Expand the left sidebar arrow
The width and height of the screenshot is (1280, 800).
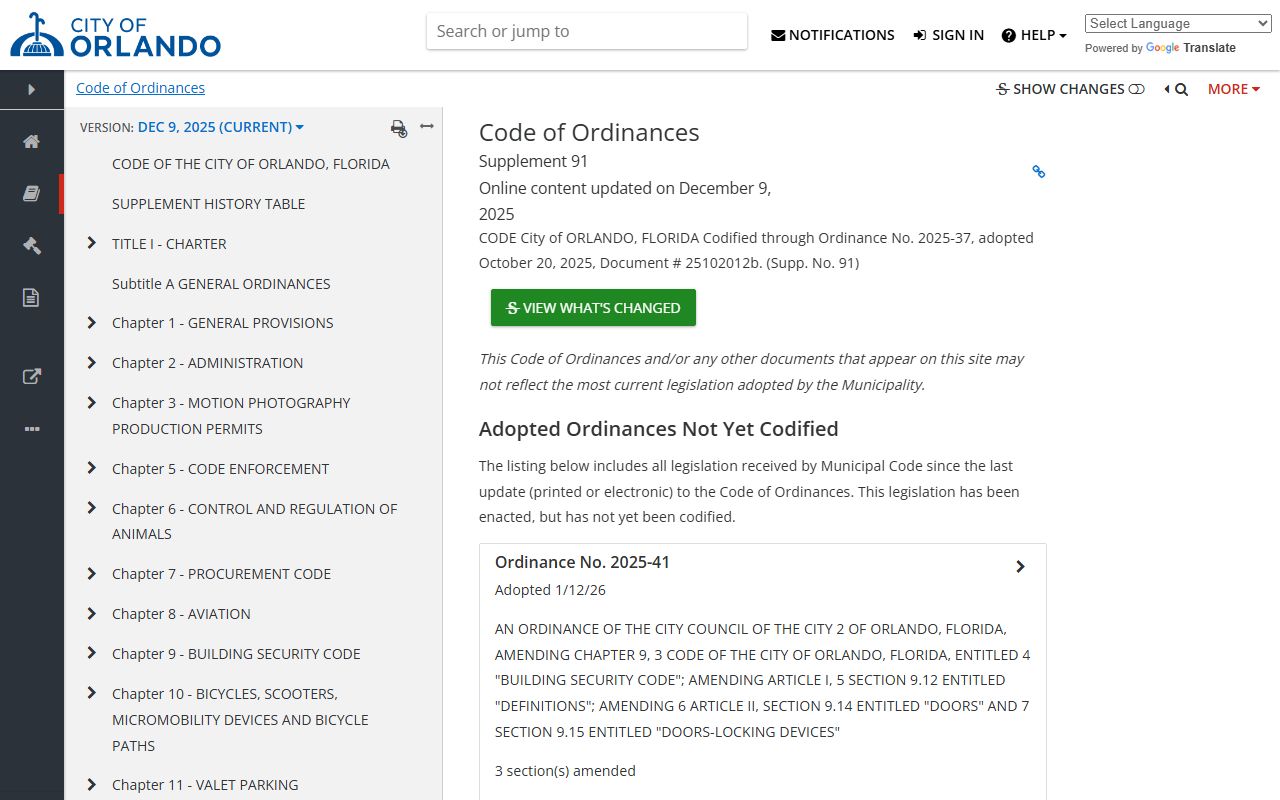[x=32, y=89]
